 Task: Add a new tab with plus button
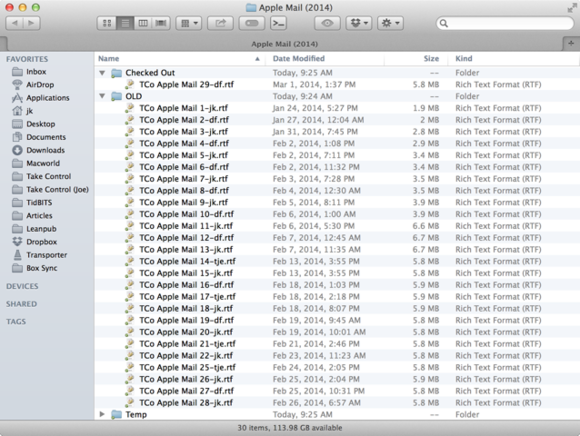coord(571,44)
